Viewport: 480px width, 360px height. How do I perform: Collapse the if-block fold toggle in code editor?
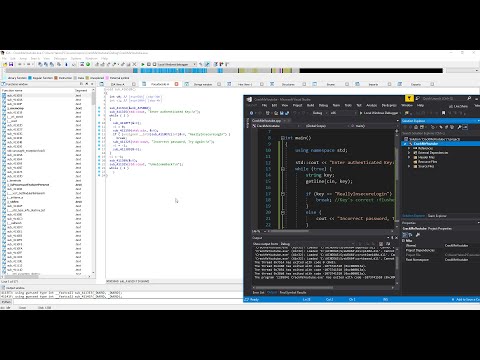(283, 194)
